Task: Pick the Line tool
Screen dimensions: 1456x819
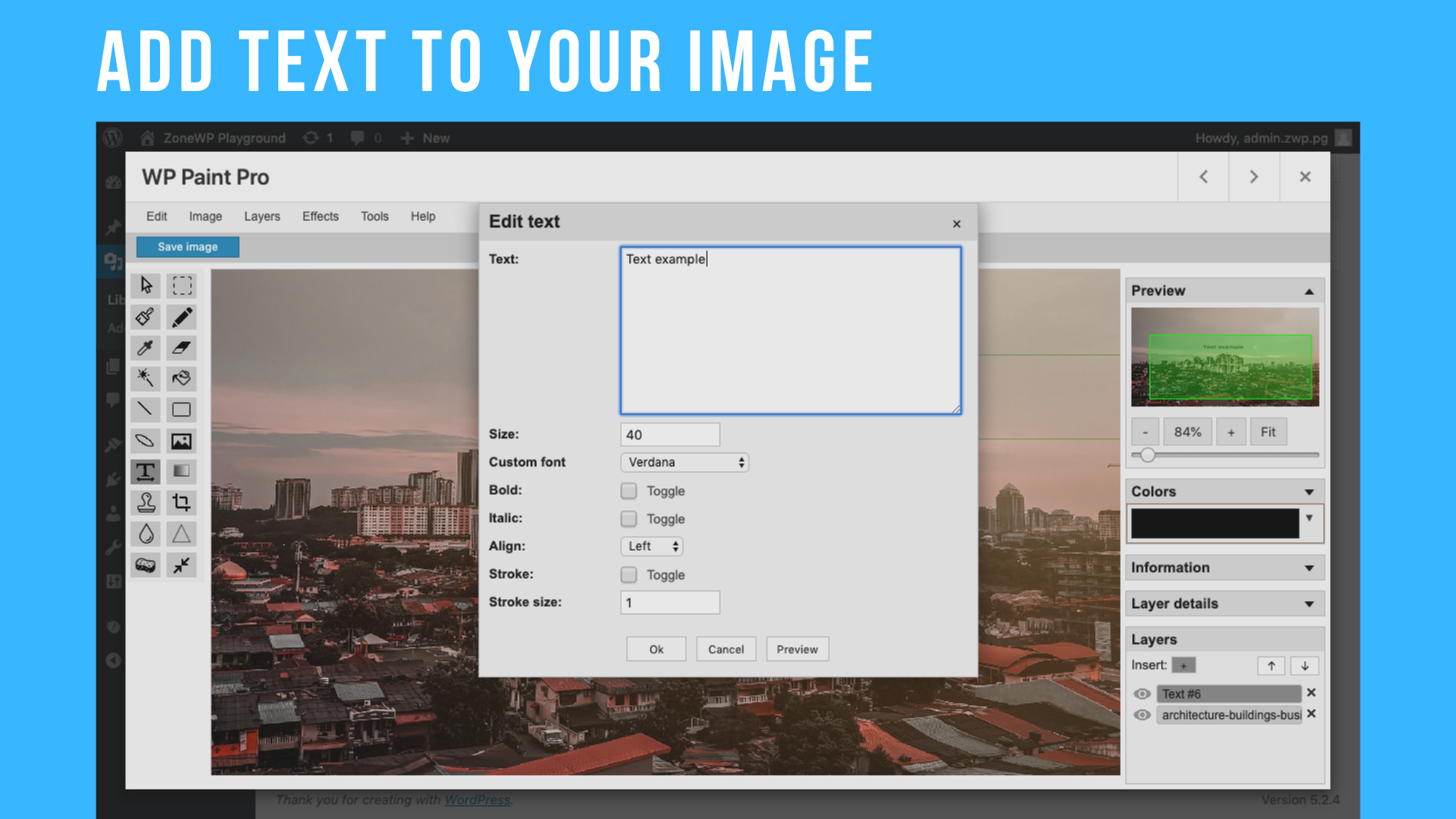Action: 146,409
